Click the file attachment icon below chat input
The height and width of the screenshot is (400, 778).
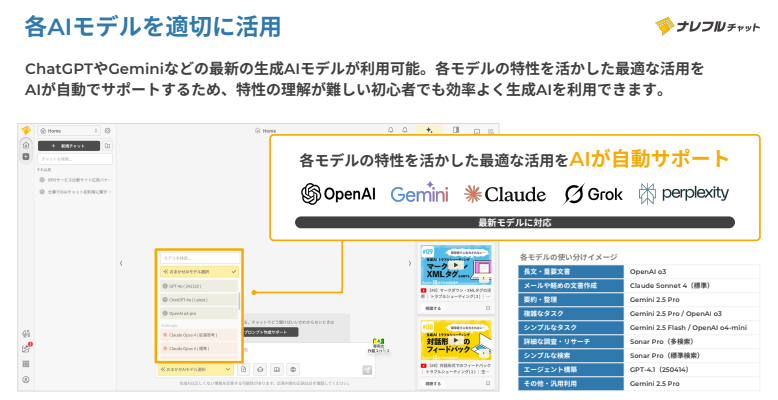pos(244,369)
